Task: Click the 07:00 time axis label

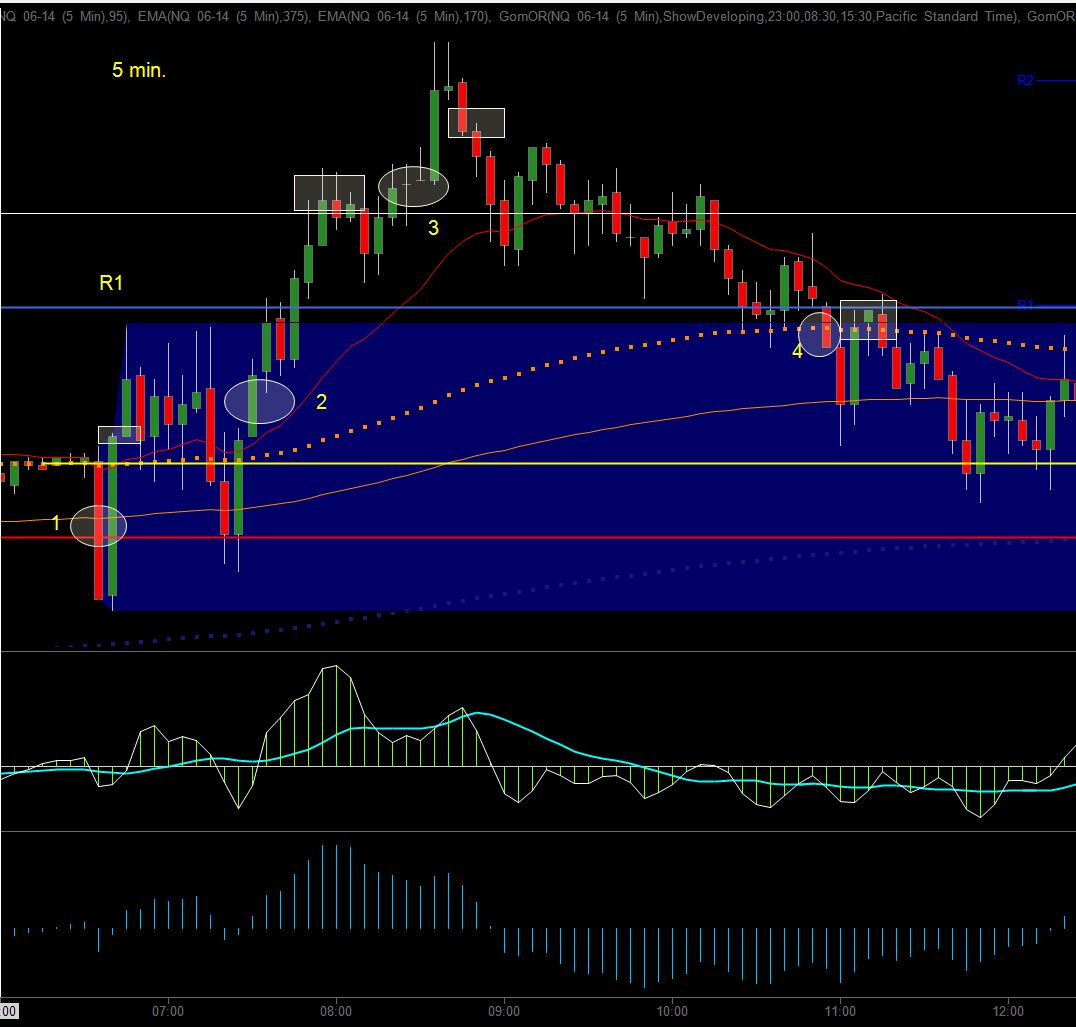Action: [168, 1011]
